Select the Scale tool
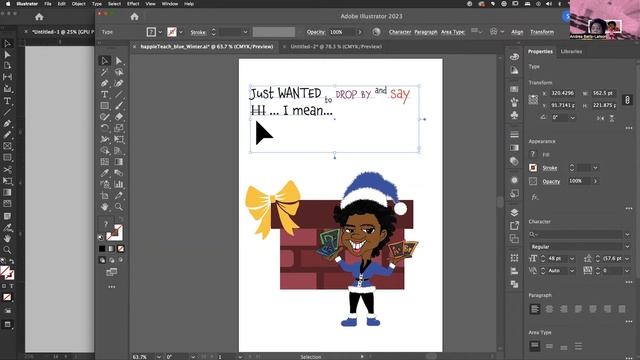The width and height of the screenshot is (640, 360). point(119,128)
